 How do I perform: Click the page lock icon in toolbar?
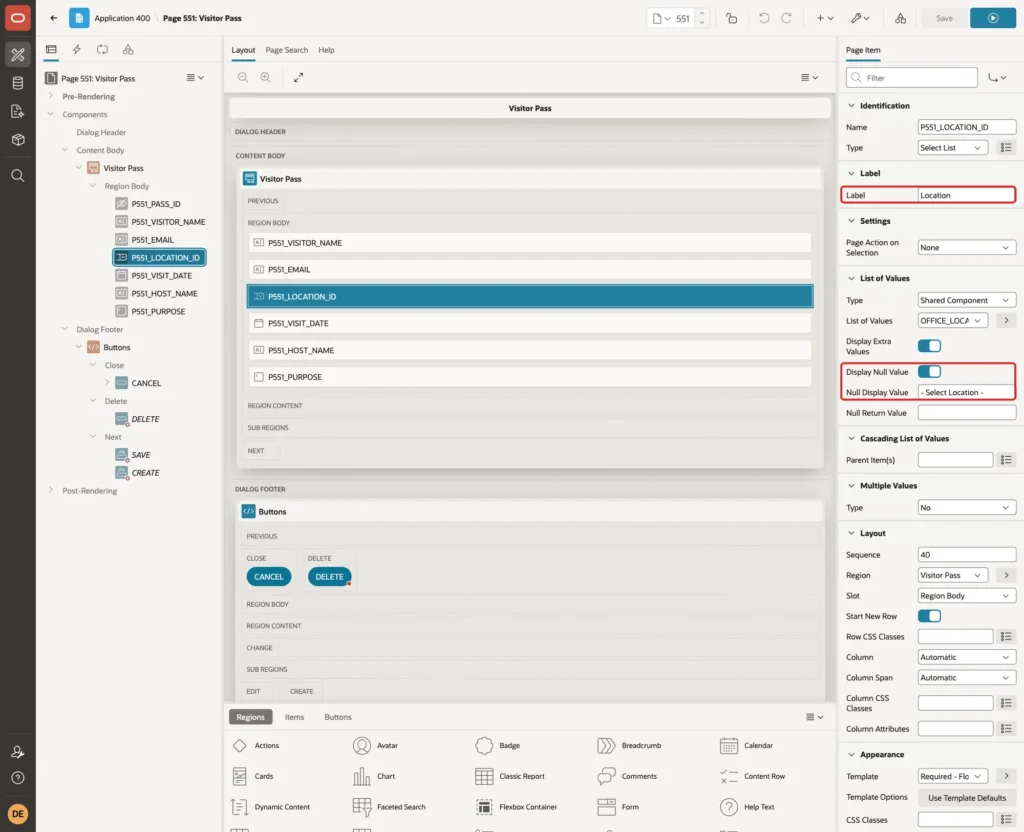(x=731, y=18)
